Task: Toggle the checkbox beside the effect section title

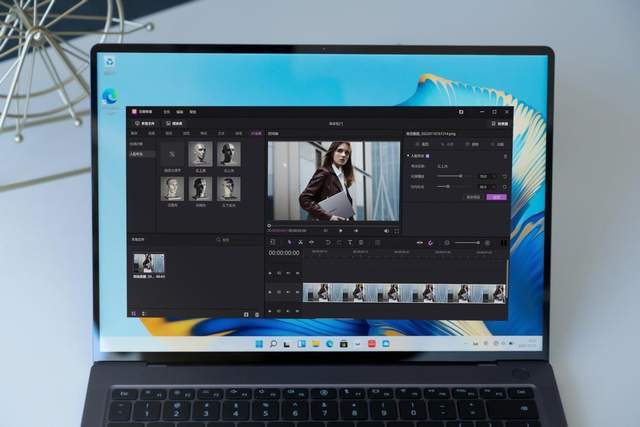Action: pyautogui.click(x=427, y=156)
